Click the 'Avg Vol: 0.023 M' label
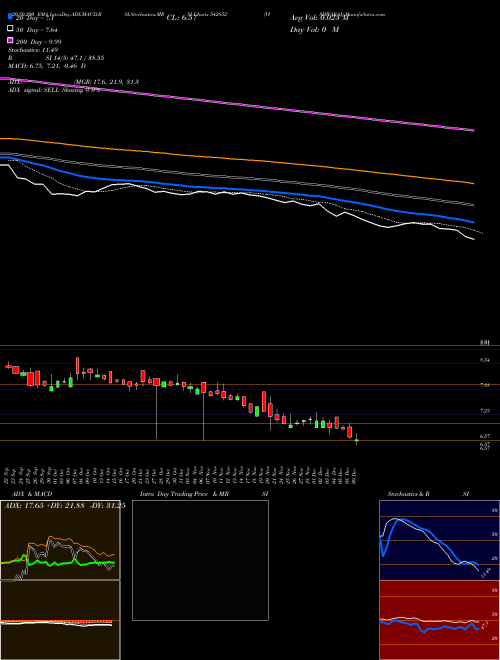 [319, 18]
